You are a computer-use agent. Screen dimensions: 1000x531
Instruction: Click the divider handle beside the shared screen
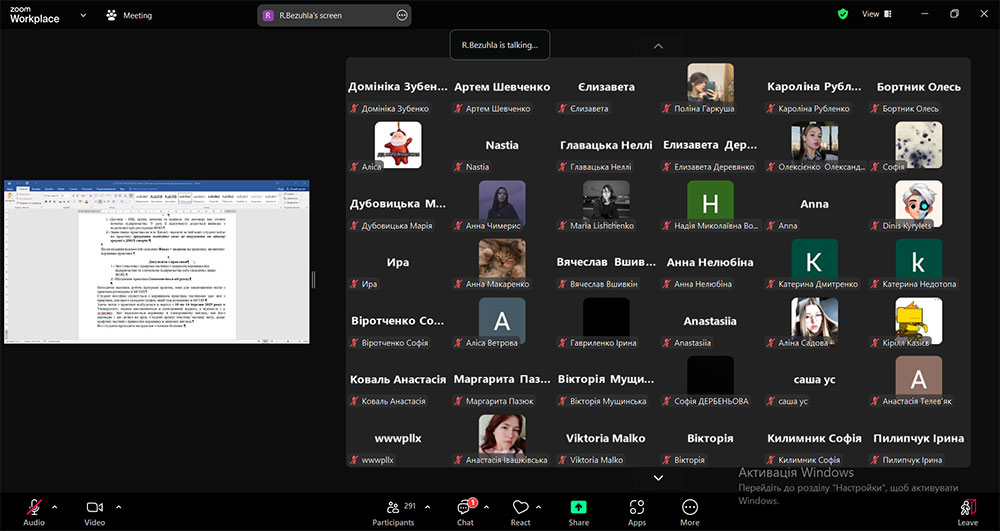[x=313, y=279]
